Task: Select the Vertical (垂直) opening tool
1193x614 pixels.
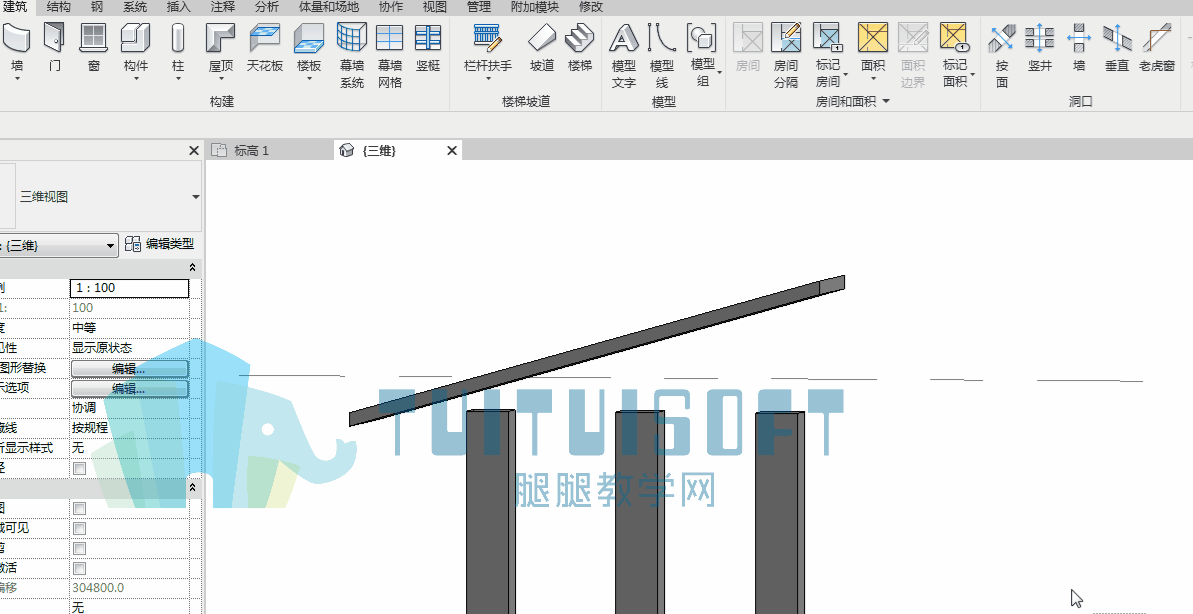Action: (1117, 47)
